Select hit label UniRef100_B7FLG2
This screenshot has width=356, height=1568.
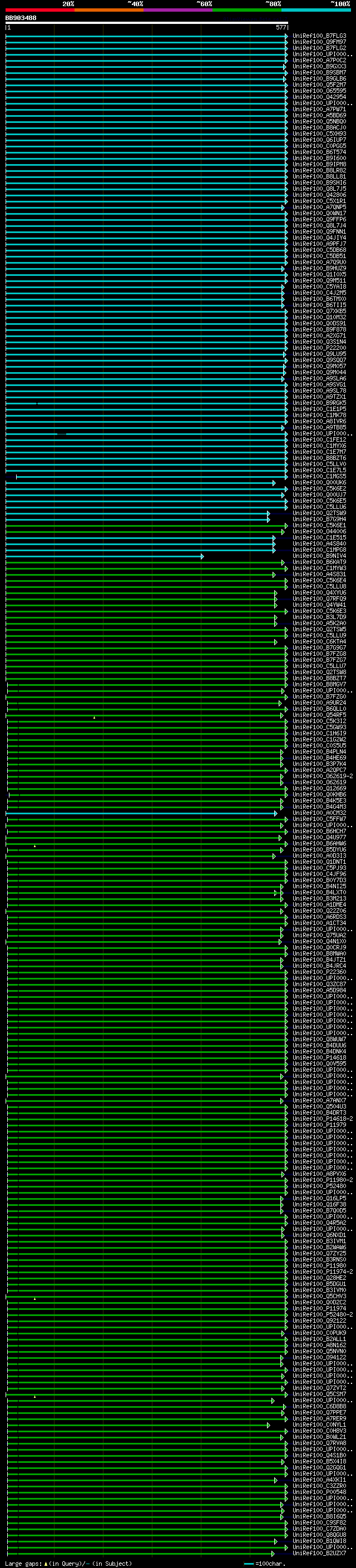pyautogui.click(x=319, y=49)
